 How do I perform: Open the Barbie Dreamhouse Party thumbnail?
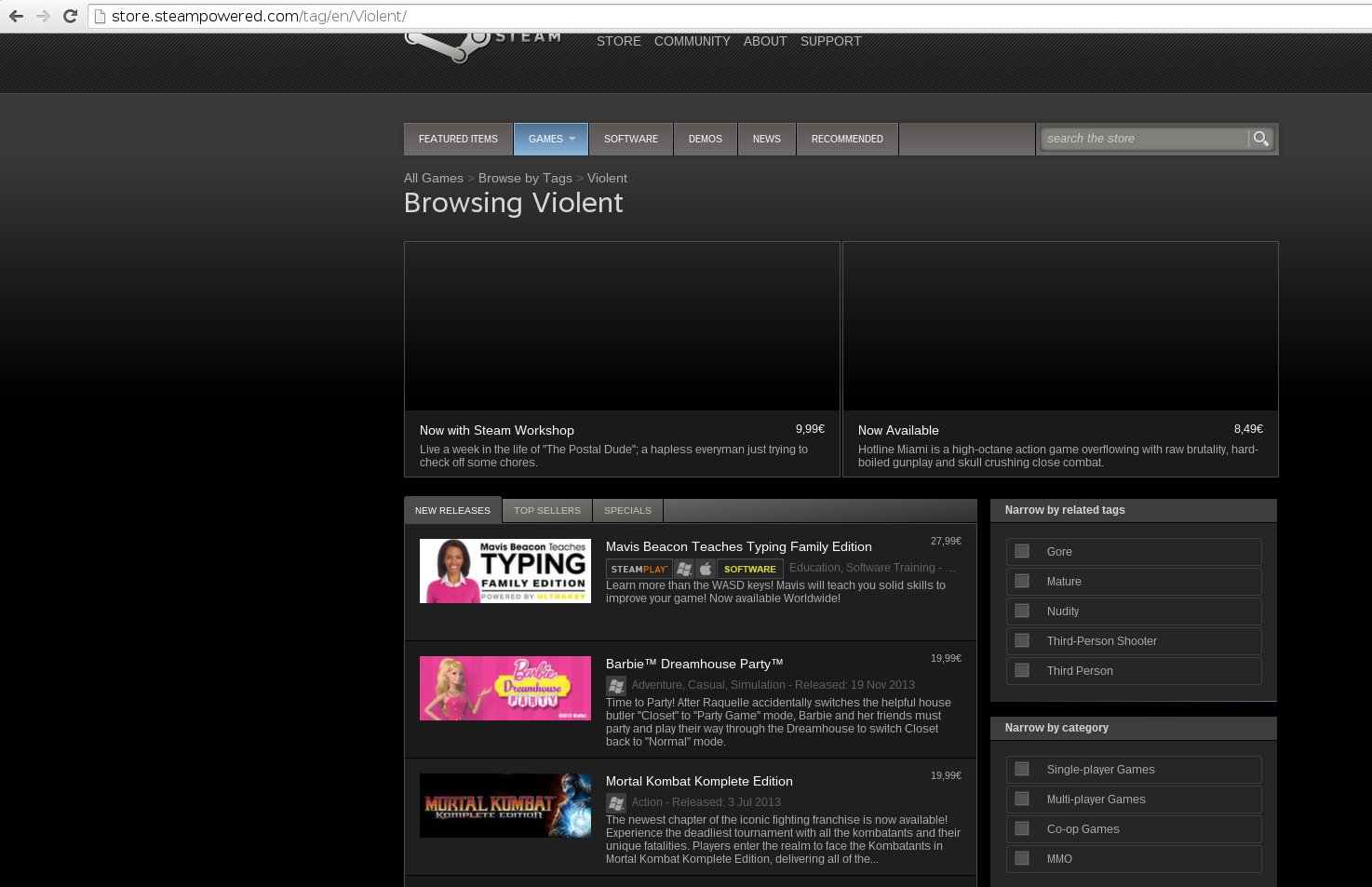[505, 689]
